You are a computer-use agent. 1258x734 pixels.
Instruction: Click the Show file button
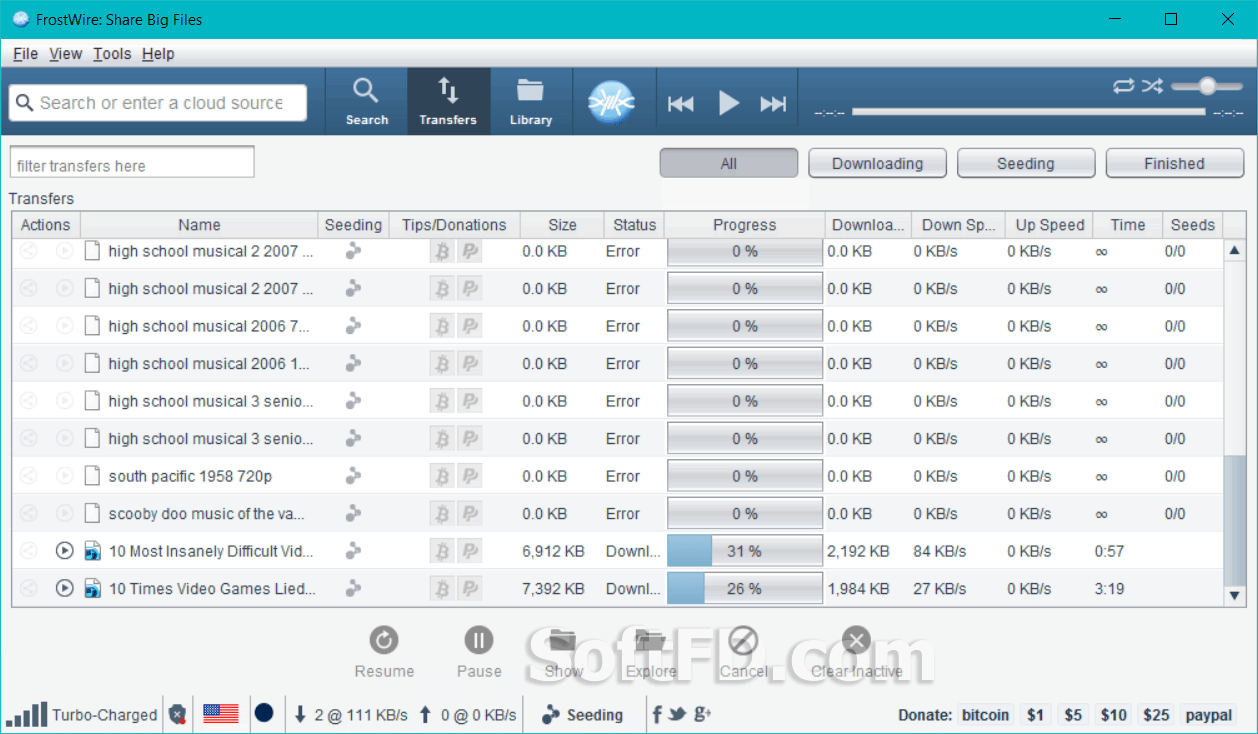click(563, 651)
